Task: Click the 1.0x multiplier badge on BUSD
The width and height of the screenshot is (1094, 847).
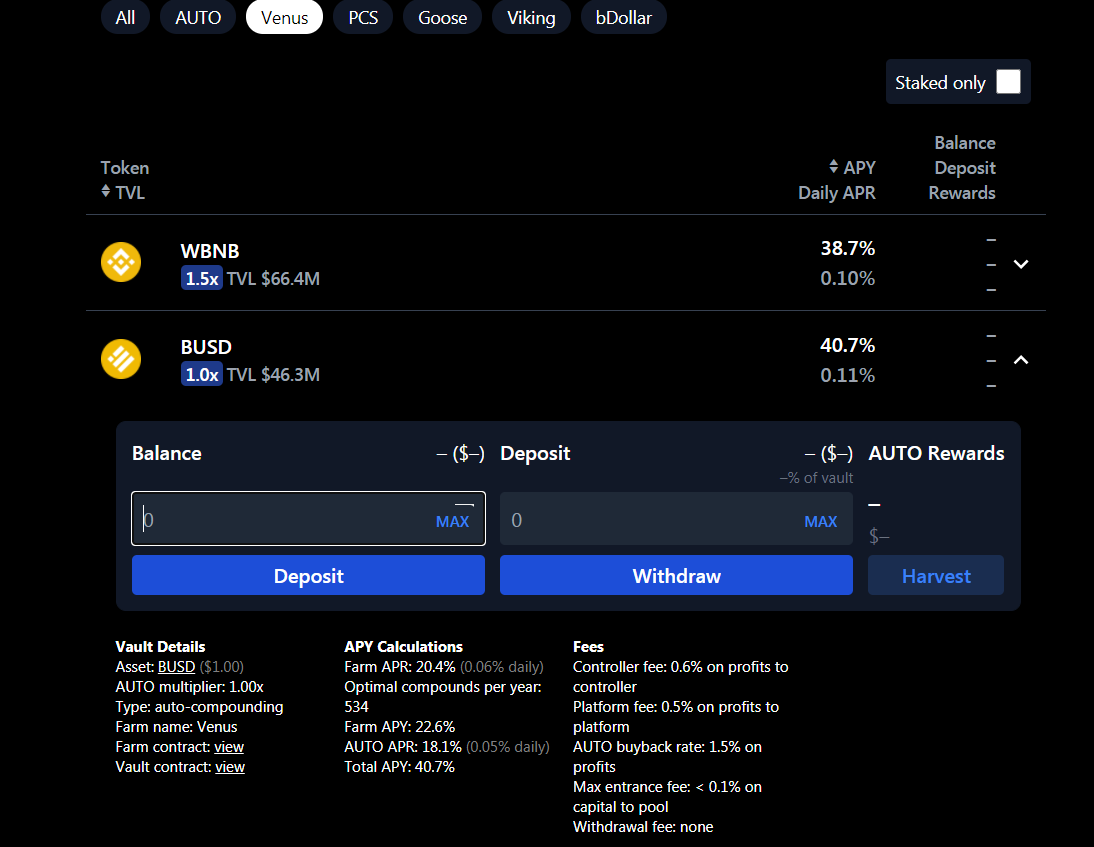Action: click(x=202, y=375)
